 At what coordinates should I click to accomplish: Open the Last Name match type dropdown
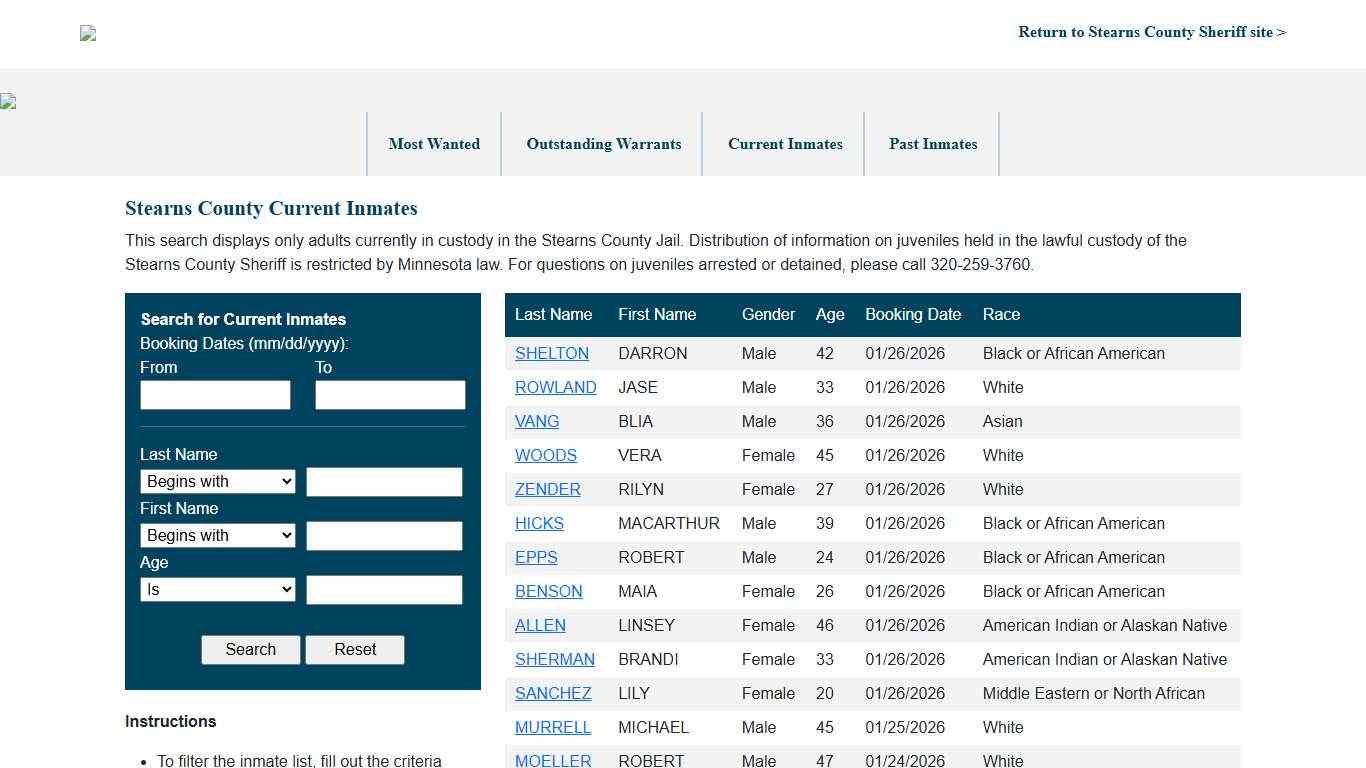217,481
